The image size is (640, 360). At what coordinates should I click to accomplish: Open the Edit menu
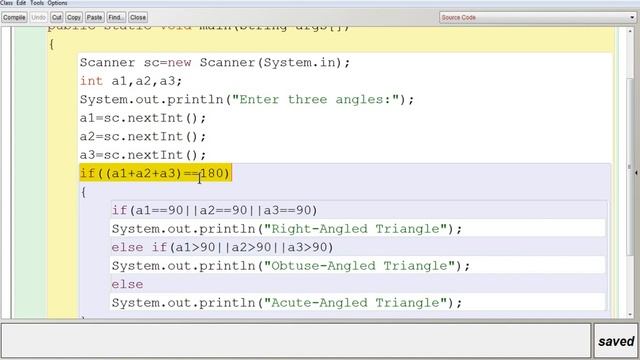[x=21, y=3]
